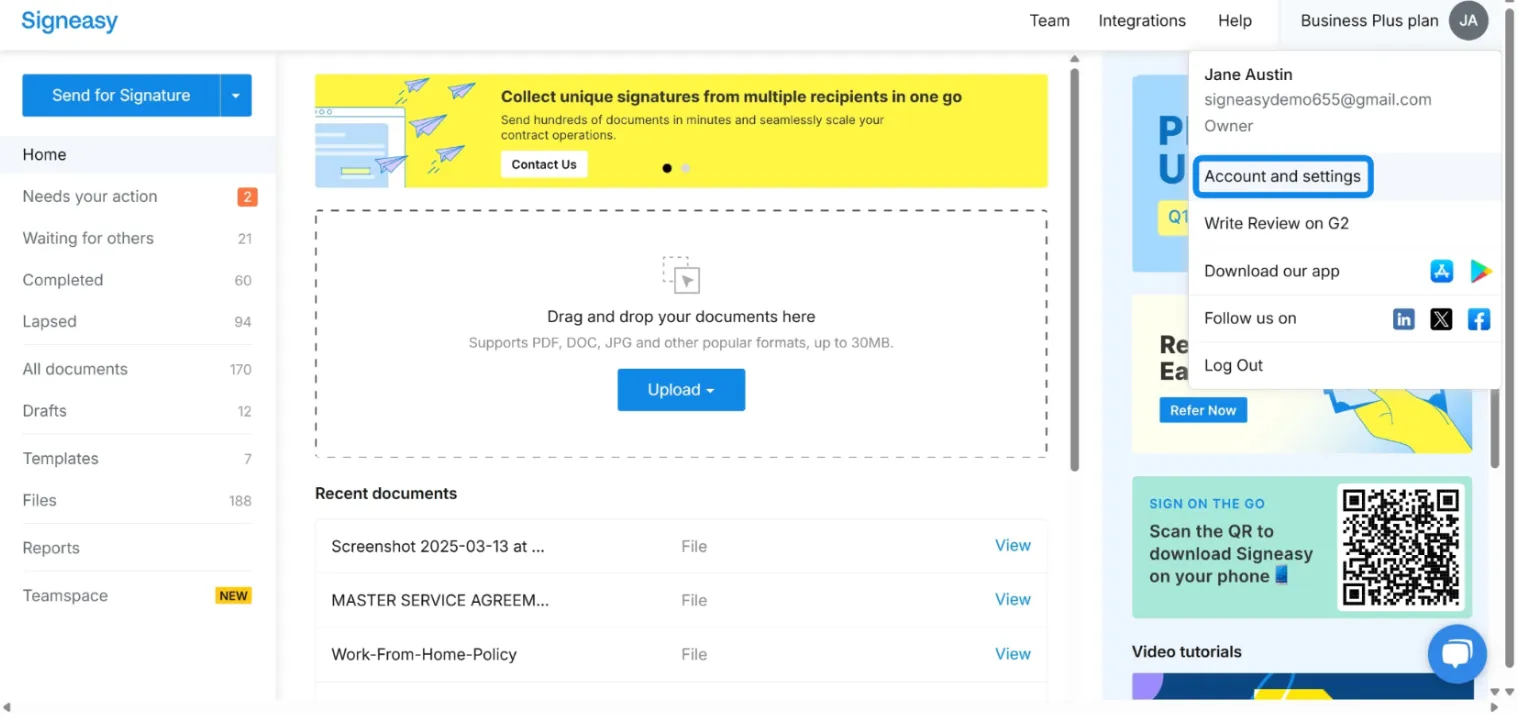Click the Refer Now button

click(1203, 410)
